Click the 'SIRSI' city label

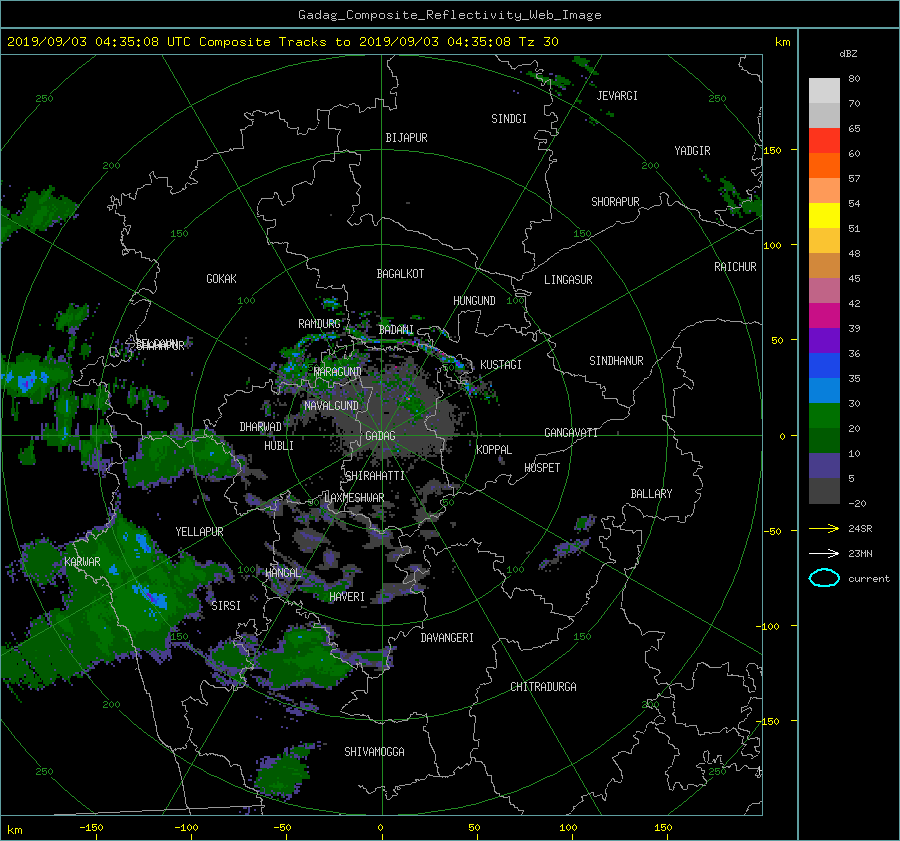(226, 606)
